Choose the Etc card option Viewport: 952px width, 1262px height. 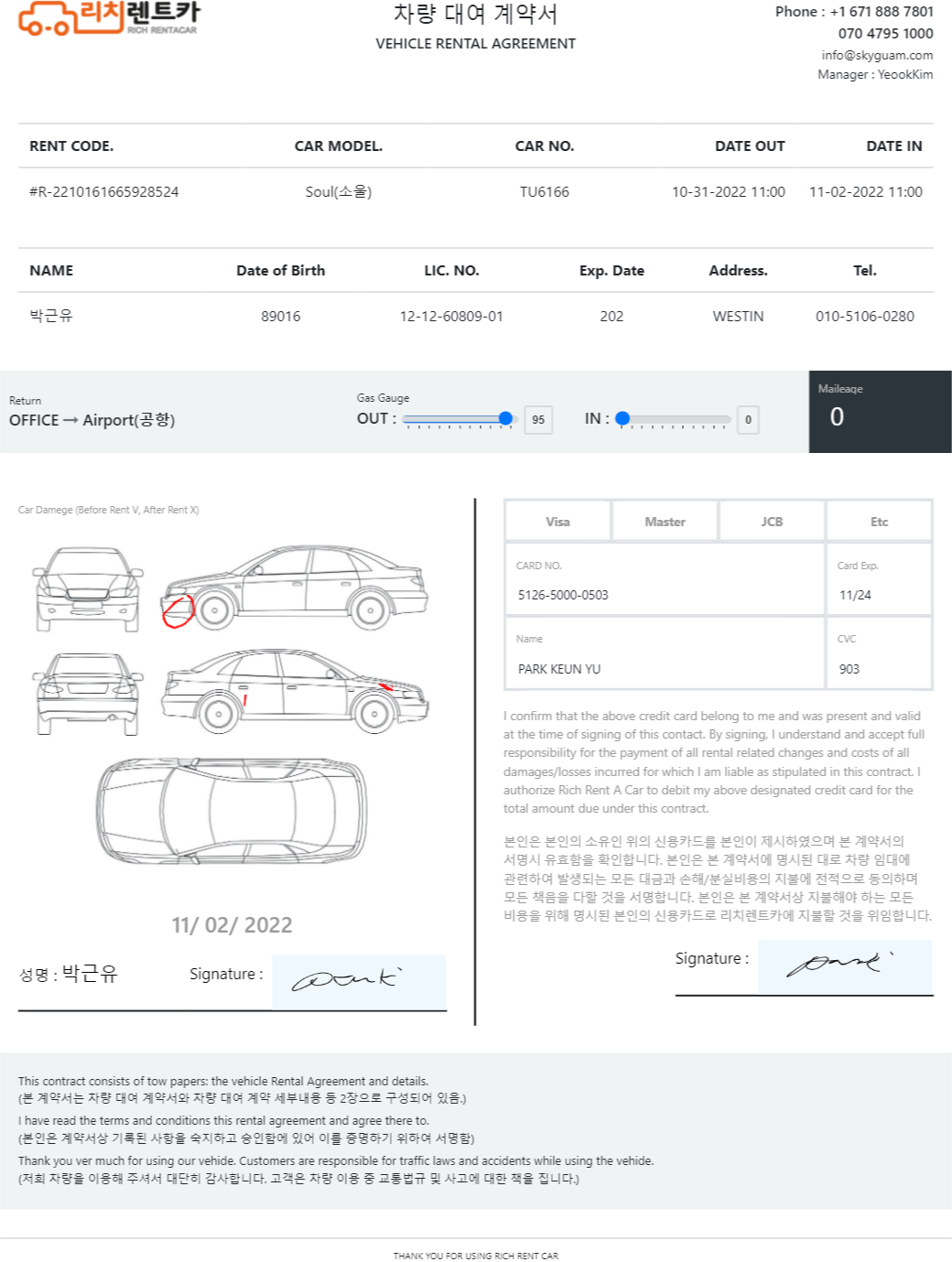[879, 522]
